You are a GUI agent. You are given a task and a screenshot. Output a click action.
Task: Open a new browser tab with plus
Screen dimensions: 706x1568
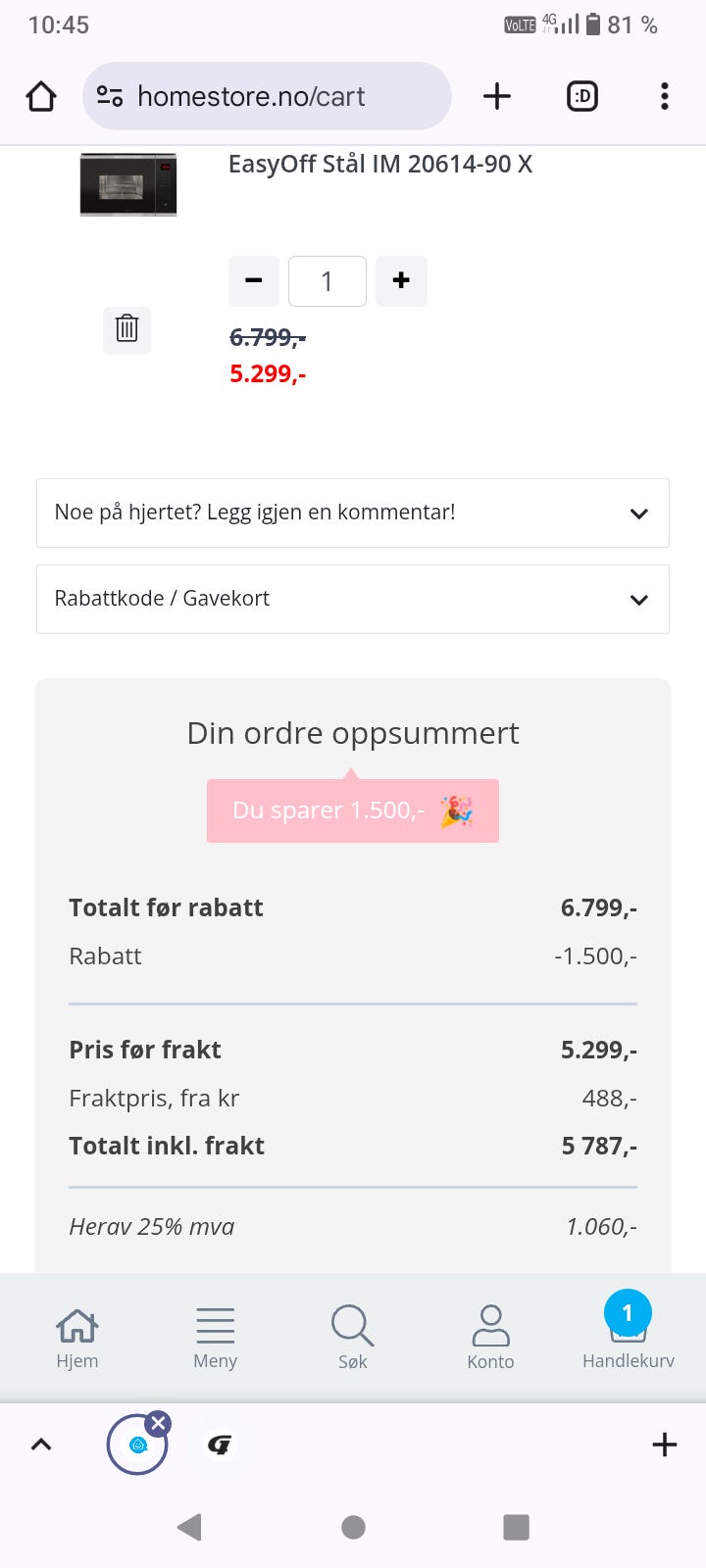pos(497,96)
